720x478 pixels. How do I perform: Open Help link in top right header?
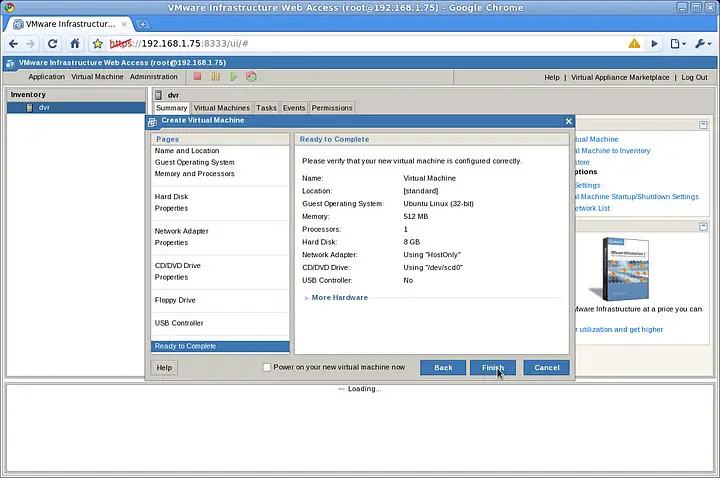click(x=552, y=77)
